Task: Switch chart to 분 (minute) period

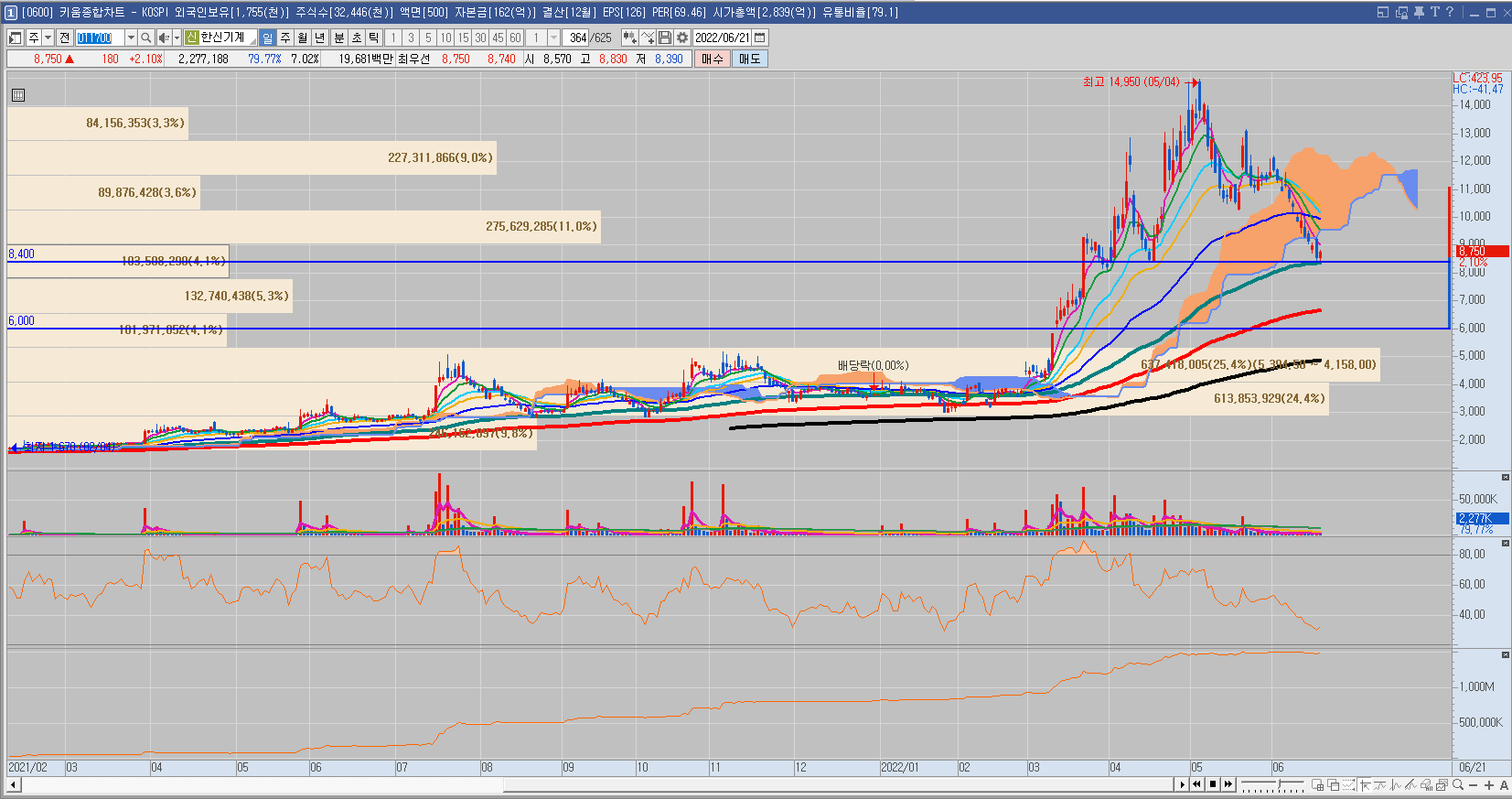Action: click(339, 38)
